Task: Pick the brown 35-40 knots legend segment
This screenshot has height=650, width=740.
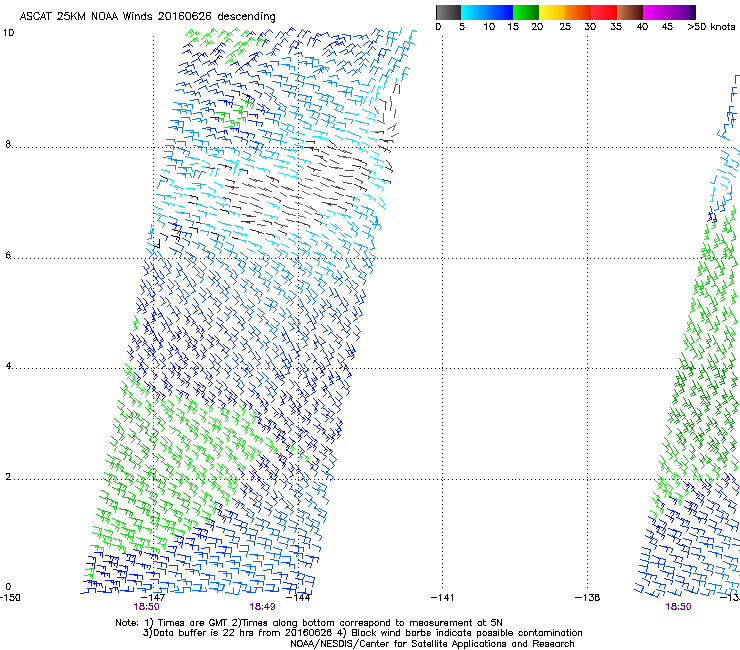Action: click(630, 12)
